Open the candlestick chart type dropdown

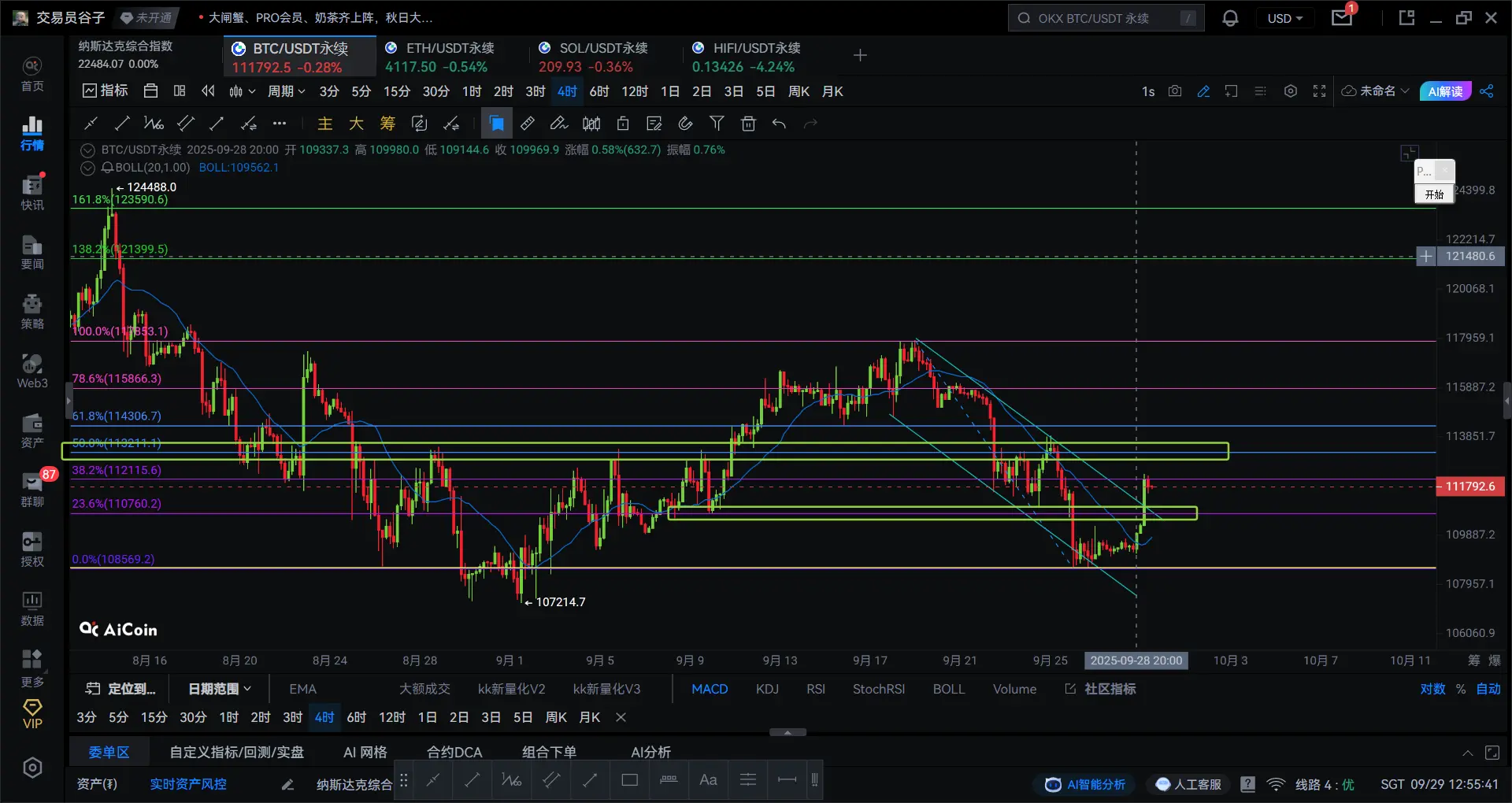(x=242, y=91)
